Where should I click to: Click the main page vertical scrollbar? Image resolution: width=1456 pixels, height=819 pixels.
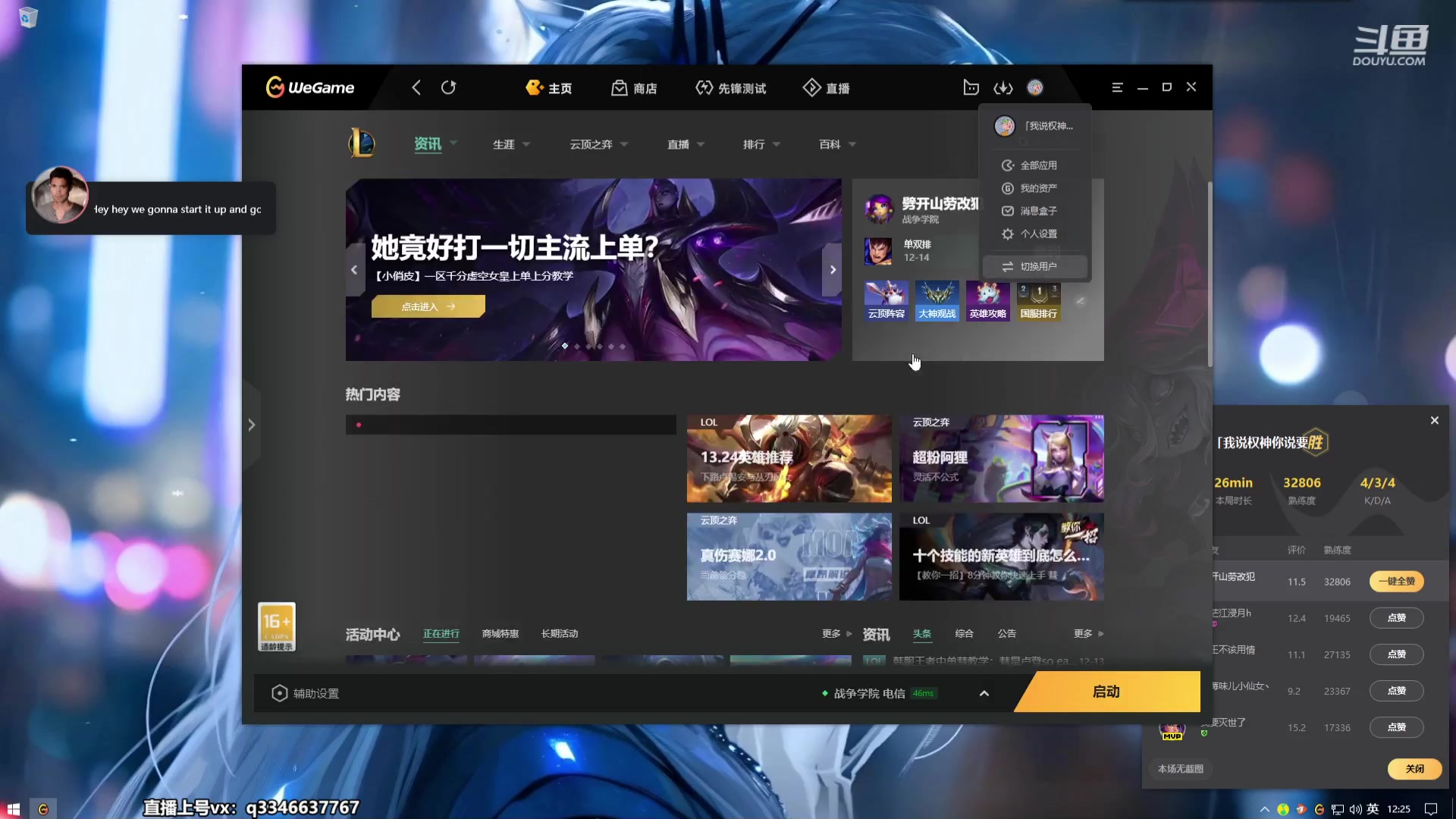1210,273
